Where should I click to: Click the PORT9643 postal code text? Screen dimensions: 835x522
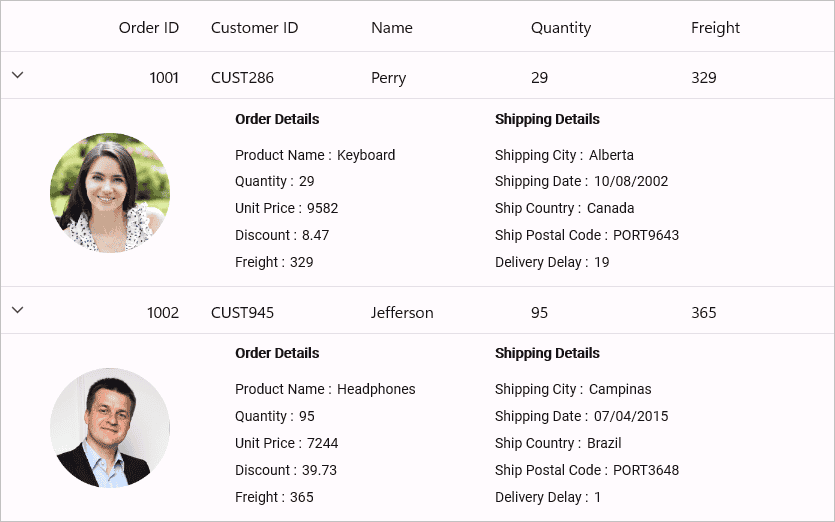click(x=646, y=235)
